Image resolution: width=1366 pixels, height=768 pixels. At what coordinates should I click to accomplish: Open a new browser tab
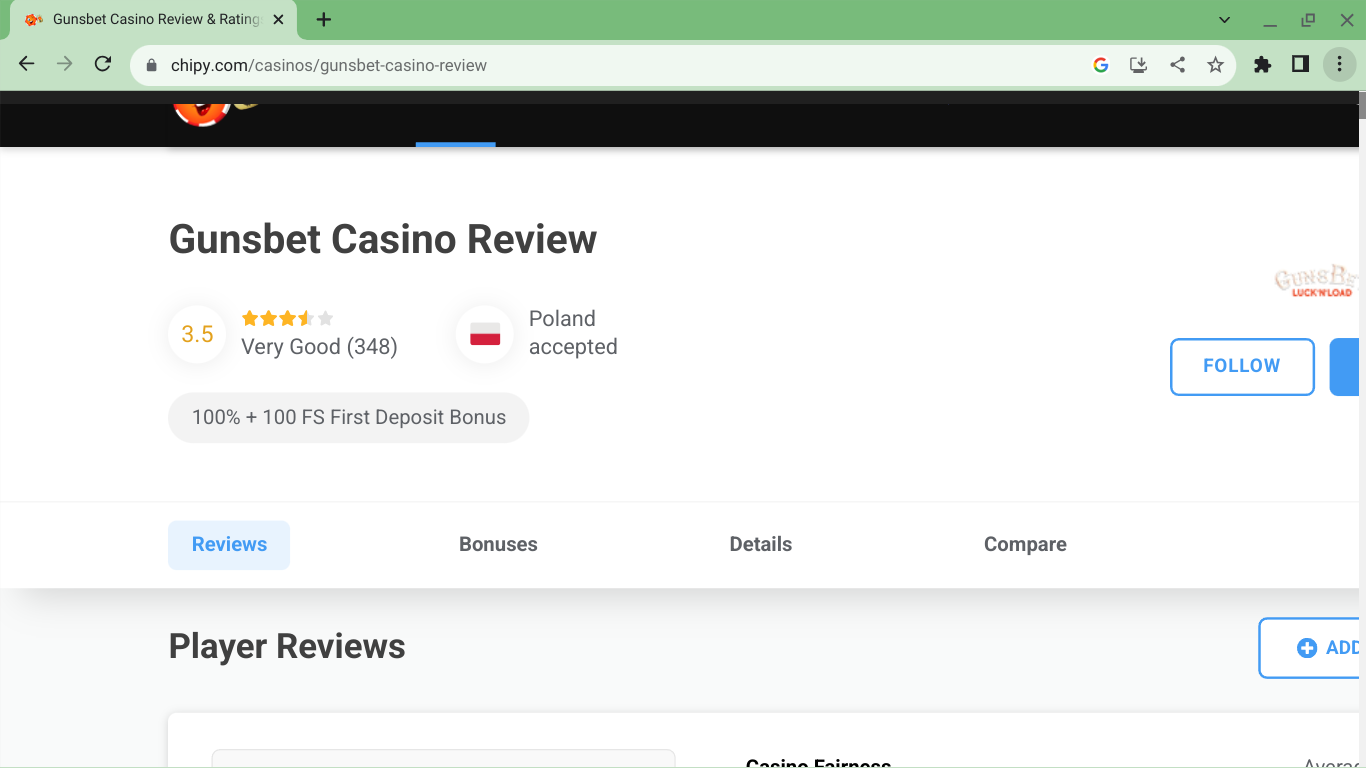click(323, 20)
